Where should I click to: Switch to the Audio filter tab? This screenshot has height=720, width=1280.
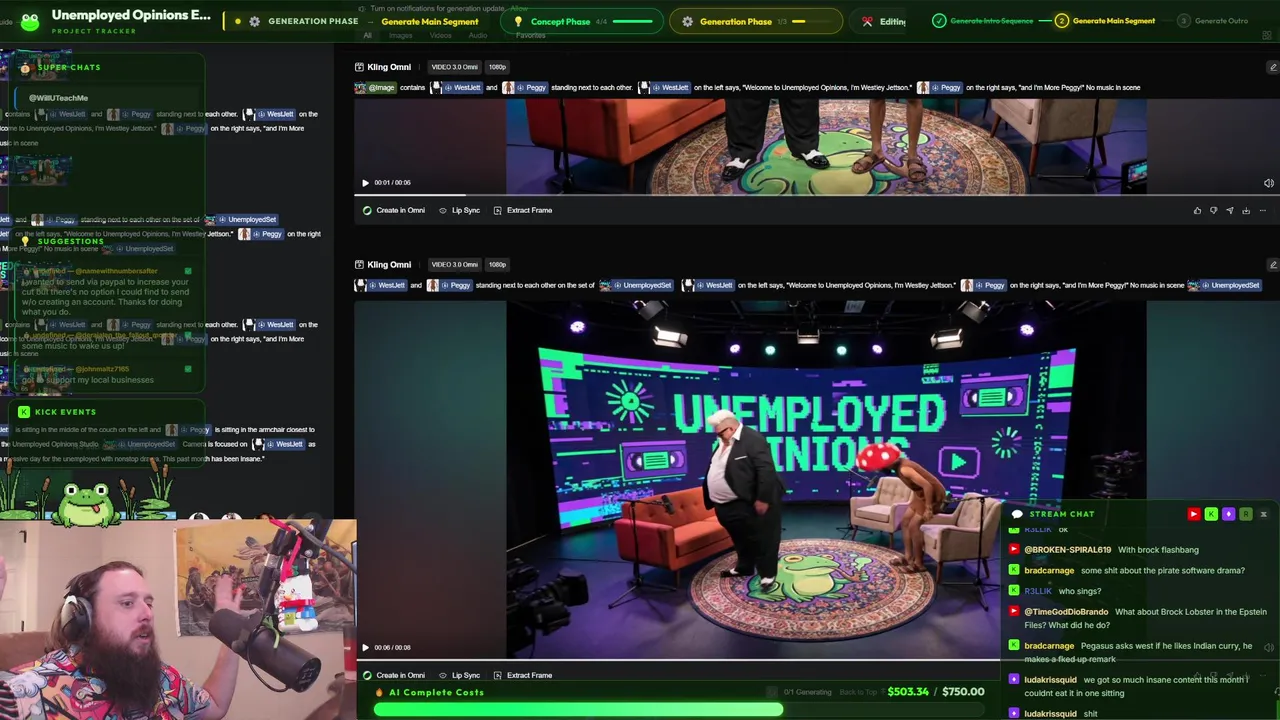click(x=478, y=36)
